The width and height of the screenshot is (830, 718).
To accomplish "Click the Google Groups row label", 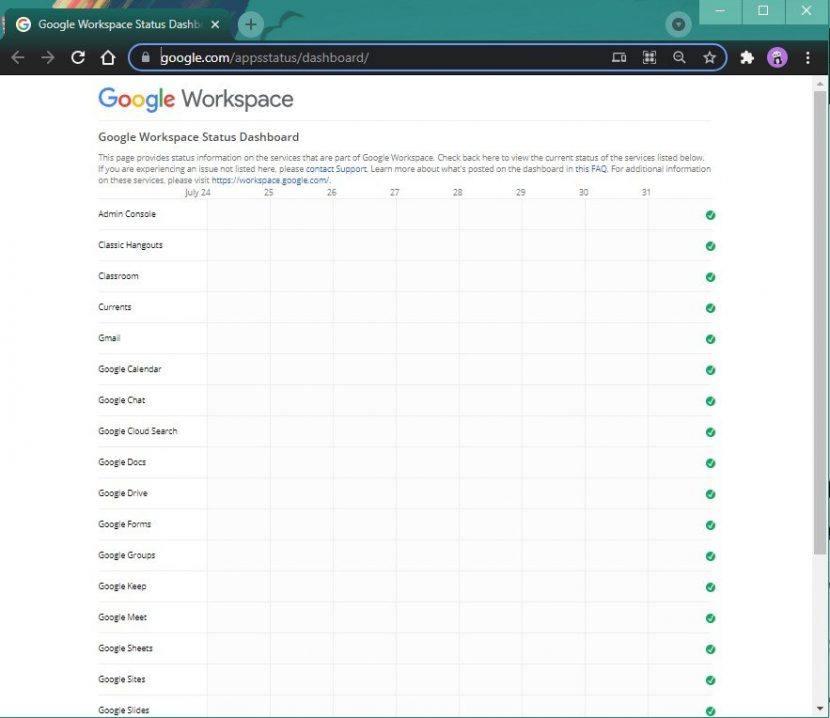I will 127,555.
